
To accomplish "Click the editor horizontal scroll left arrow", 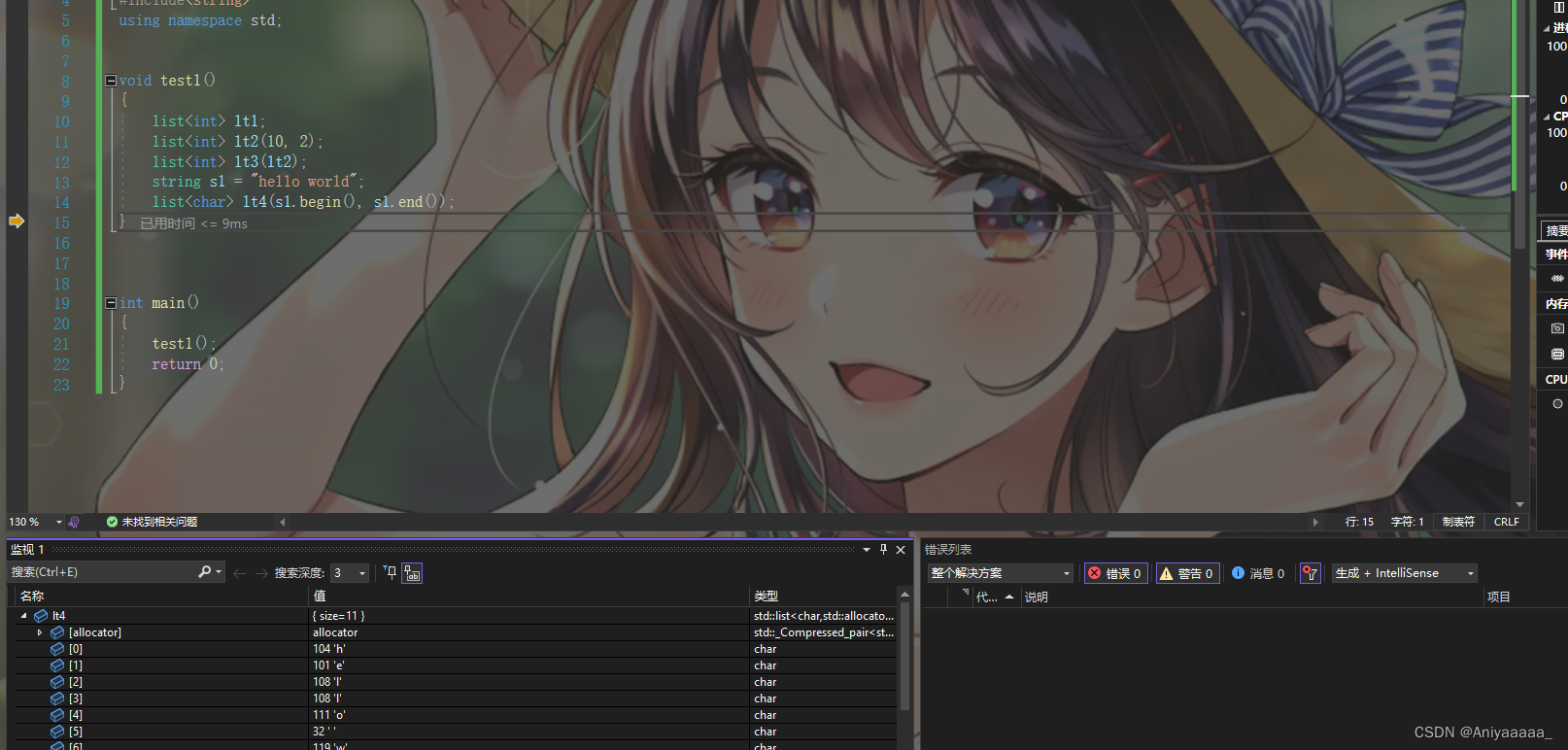I will 283,522.
